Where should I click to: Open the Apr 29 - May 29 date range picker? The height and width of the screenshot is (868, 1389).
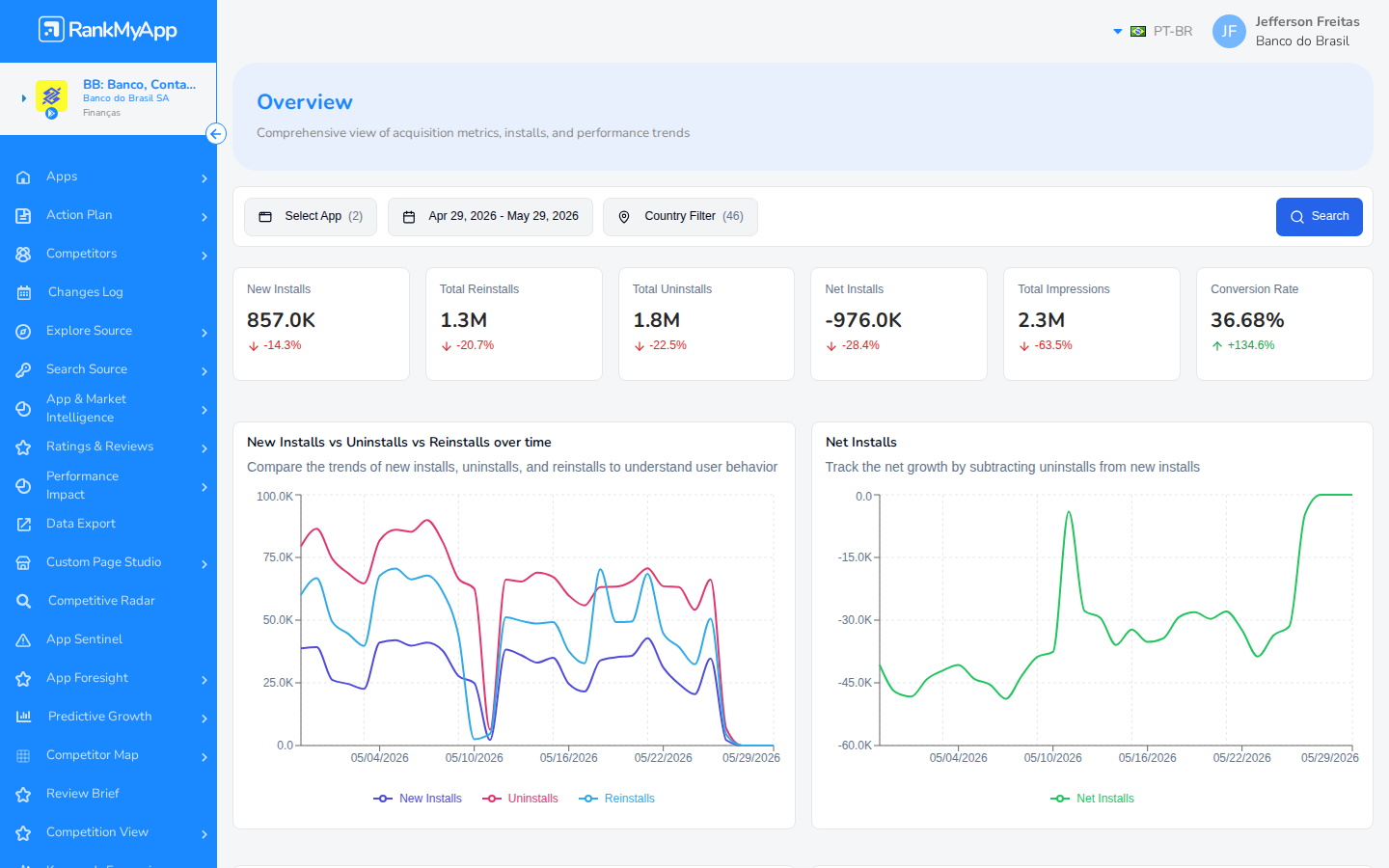490,217
